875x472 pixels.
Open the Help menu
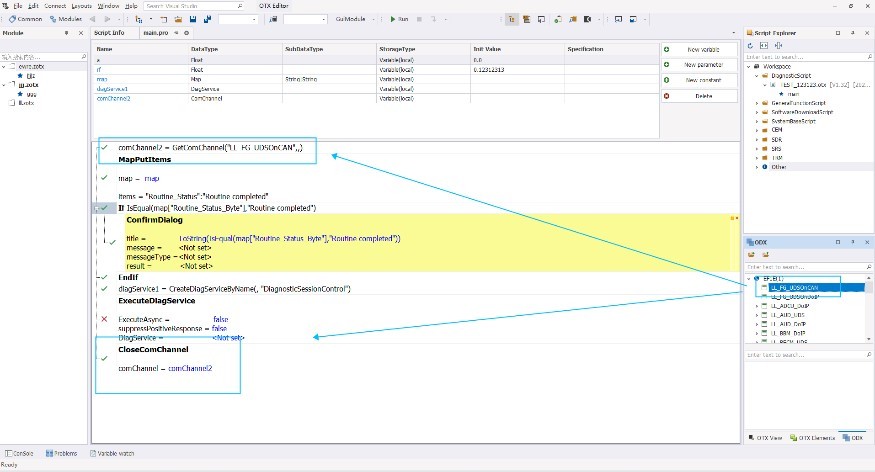pos(131,6)
